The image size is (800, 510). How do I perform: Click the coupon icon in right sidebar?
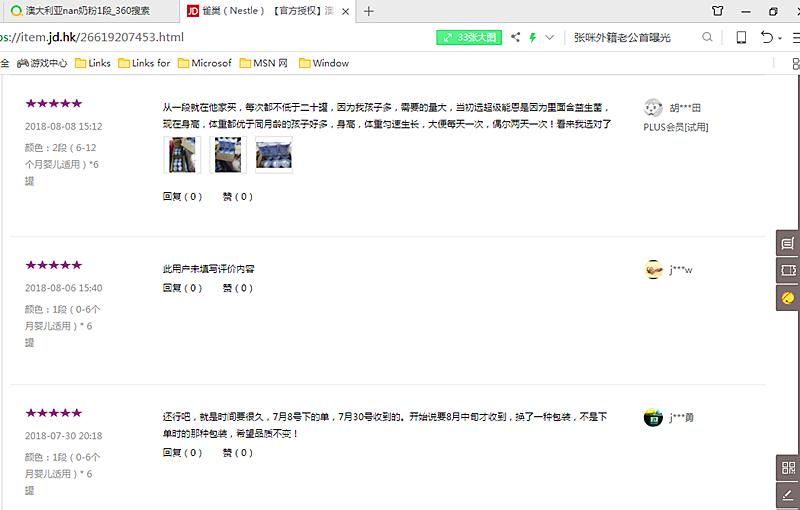(787, 270)
